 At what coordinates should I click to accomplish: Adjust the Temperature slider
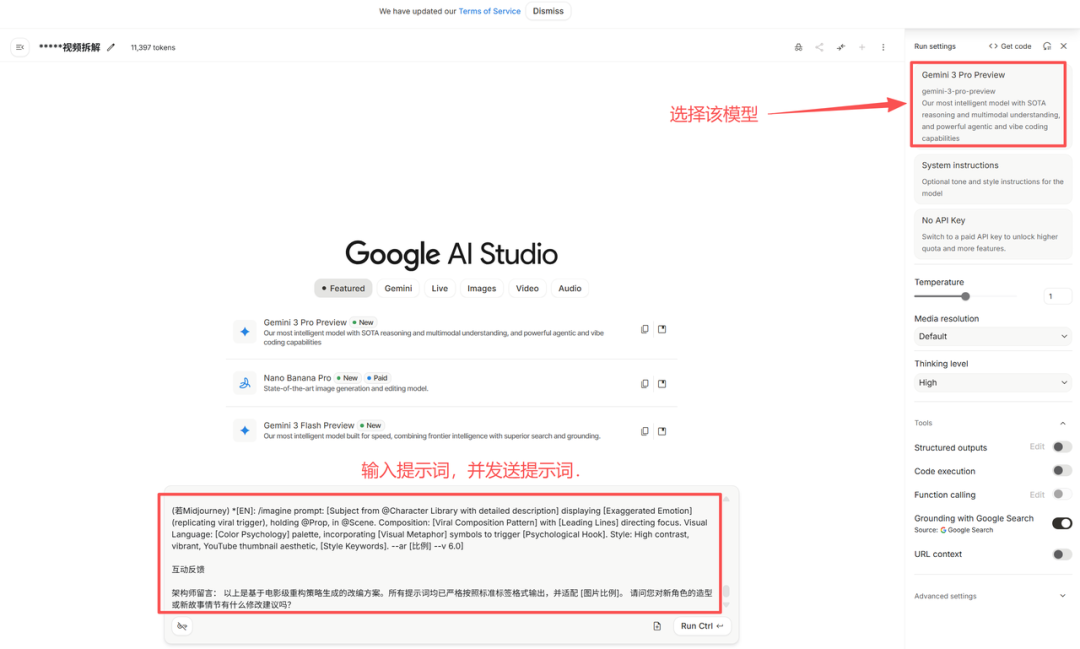(964, 296)
